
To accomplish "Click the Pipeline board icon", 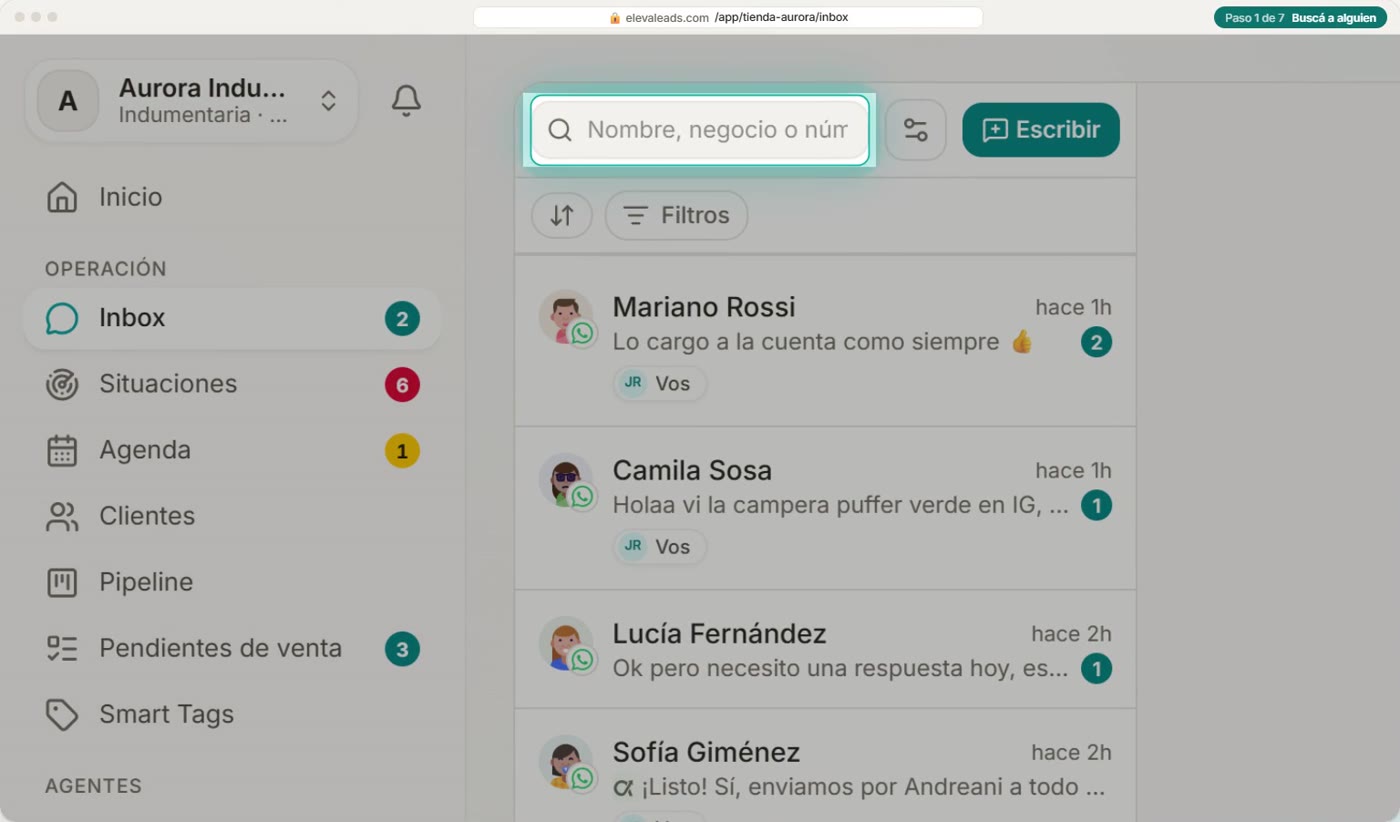I will [x=62, y=582].
